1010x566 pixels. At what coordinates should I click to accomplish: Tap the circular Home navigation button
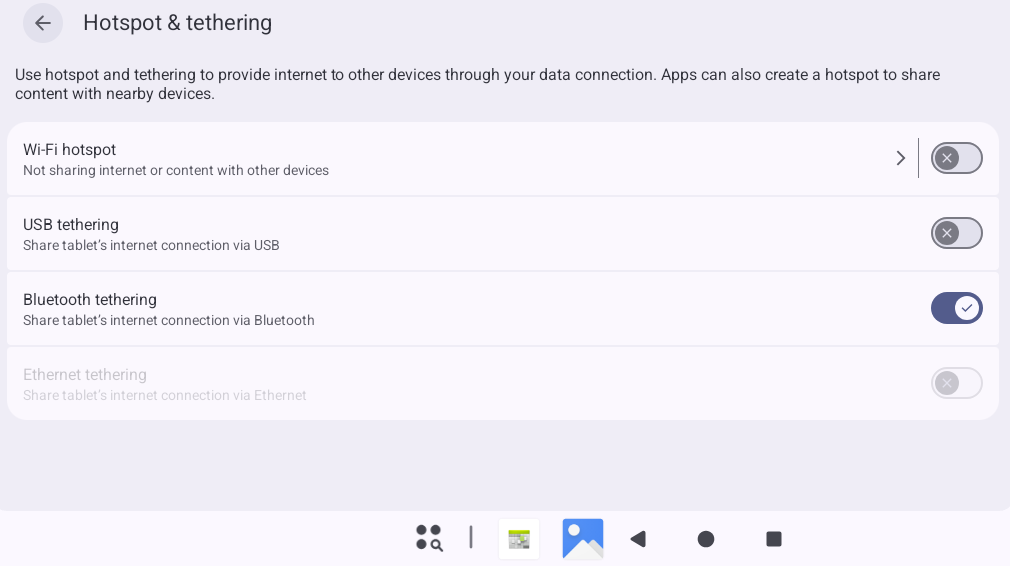point(706,539)
